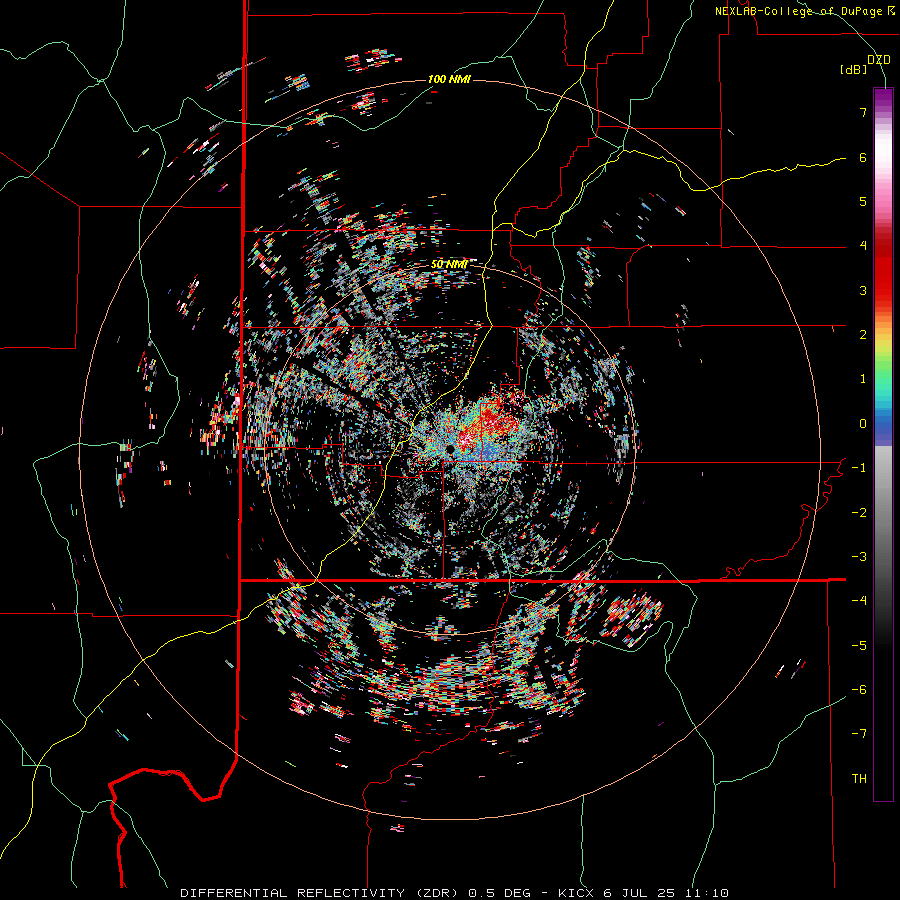Click the NEXLAB-College of DuPage title text
The height and width of the screenshot is (900, 900).
point(798,11)
